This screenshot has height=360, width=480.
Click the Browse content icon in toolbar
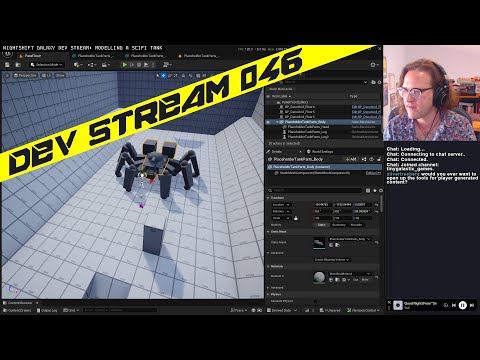coord(18,65)
